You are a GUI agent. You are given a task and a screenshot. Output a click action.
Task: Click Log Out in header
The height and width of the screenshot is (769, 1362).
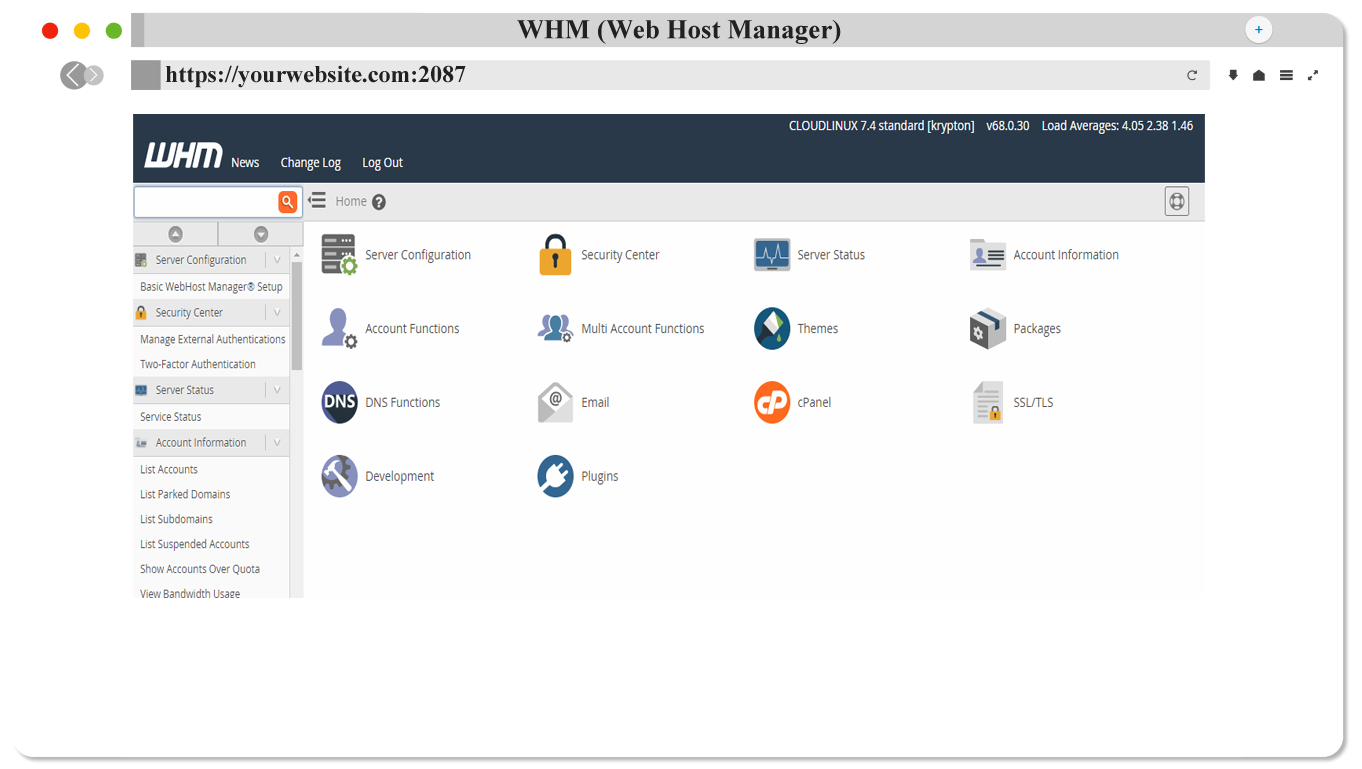coord(383,163)
